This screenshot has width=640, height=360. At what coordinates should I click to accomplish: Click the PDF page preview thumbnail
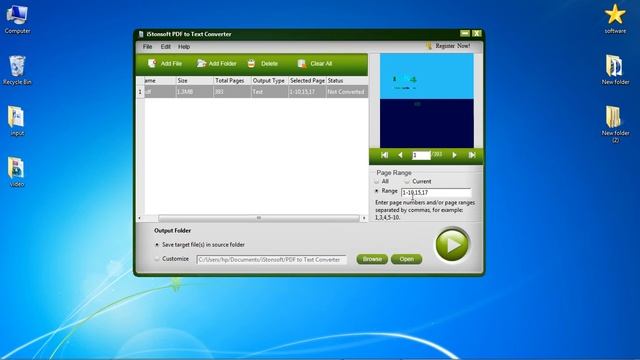pyautogui.click(x=427, y=100)
